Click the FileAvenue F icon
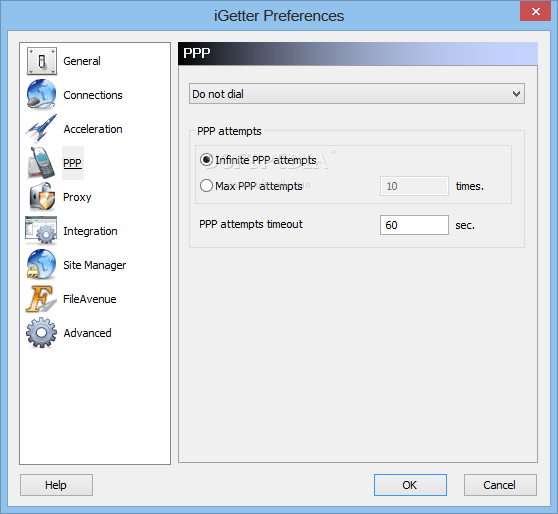This screenshot has width=558, height=514. pos(41,299)
